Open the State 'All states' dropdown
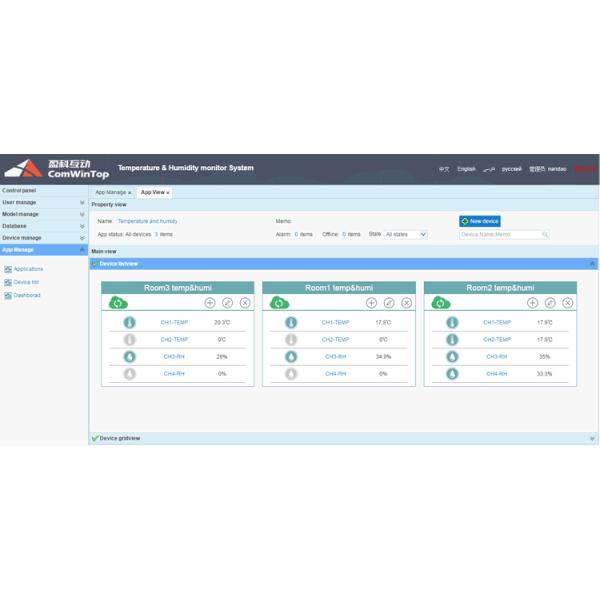The width and height of the screenshot is (600, 600). [406, 234]
